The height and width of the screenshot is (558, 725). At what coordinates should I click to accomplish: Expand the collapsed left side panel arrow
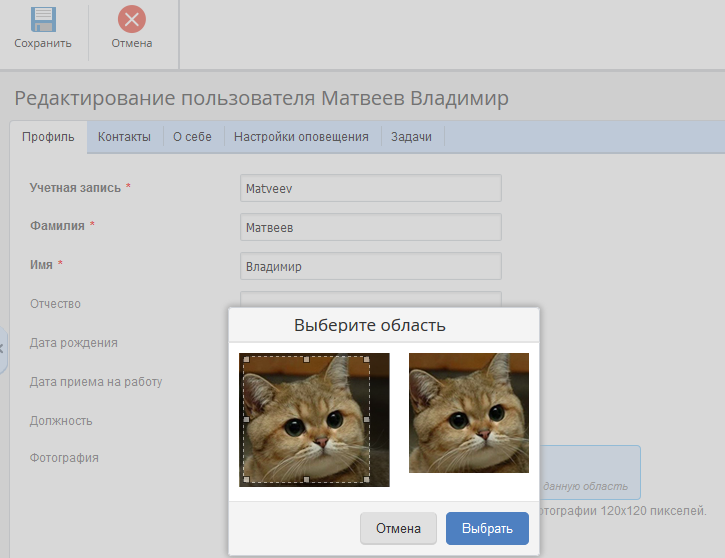tap(3, 348)
